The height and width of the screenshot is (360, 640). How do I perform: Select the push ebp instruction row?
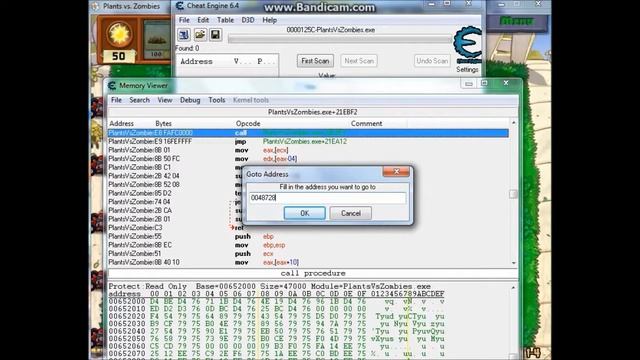[x=308, y=236]
